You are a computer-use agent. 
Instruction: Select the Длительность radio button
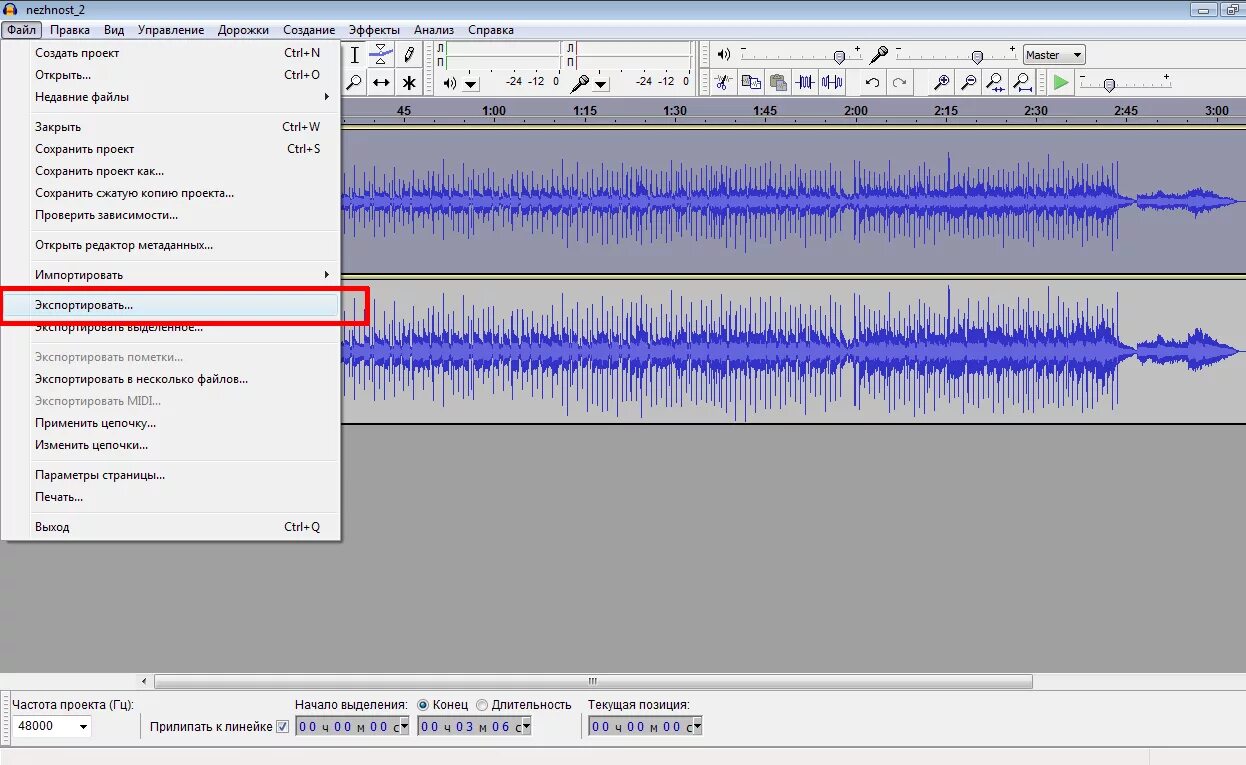pos(482,705)
